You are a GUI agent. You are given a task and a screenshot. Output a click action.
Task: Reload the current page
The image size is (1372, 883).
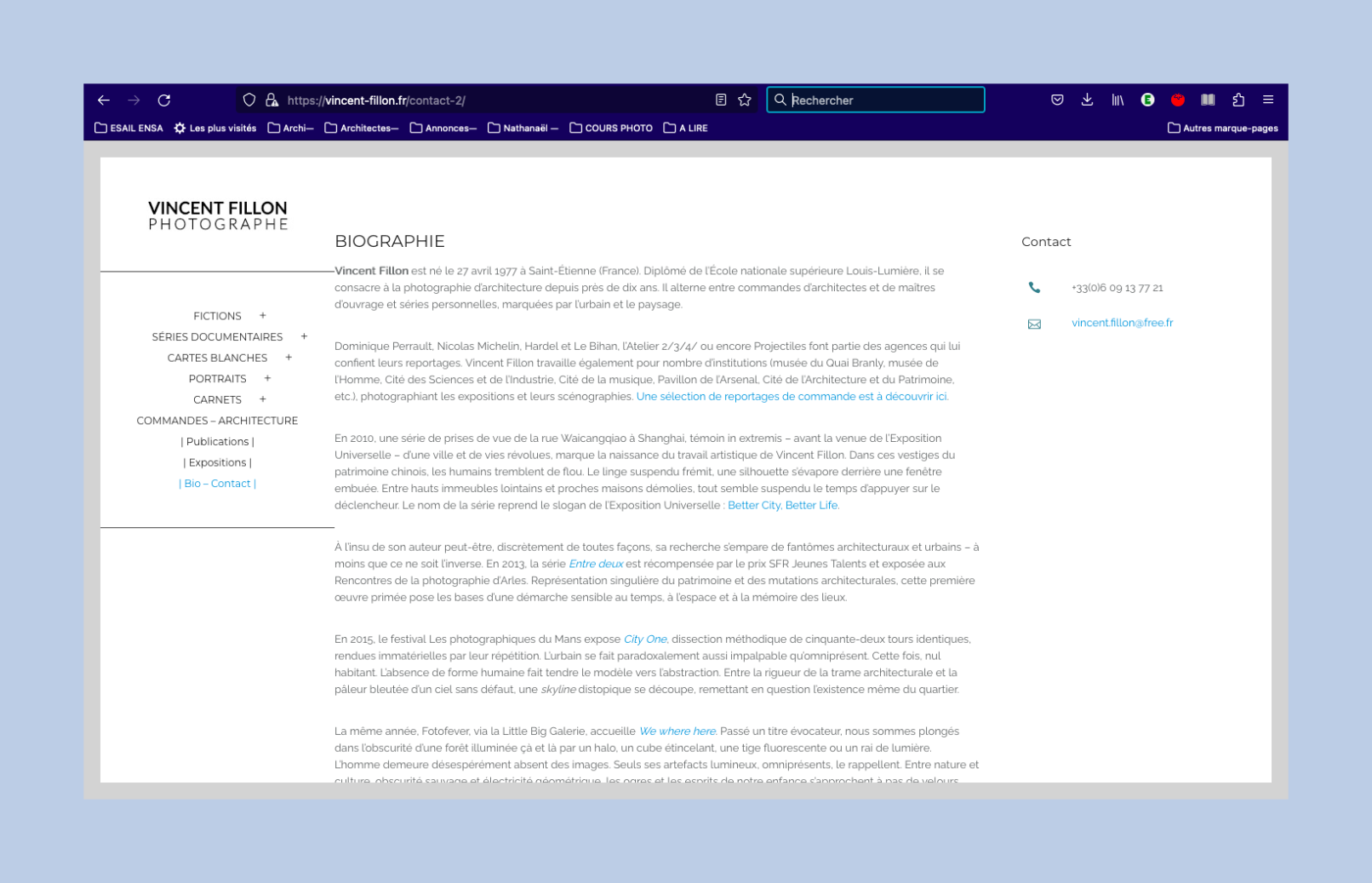tap(164, 100)
